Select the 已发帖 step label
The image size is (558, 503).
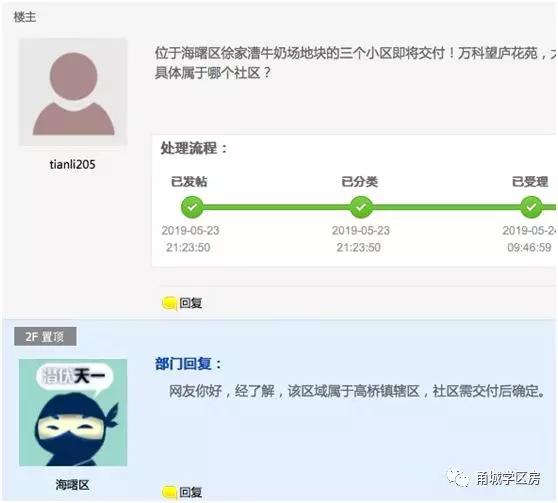189,181
